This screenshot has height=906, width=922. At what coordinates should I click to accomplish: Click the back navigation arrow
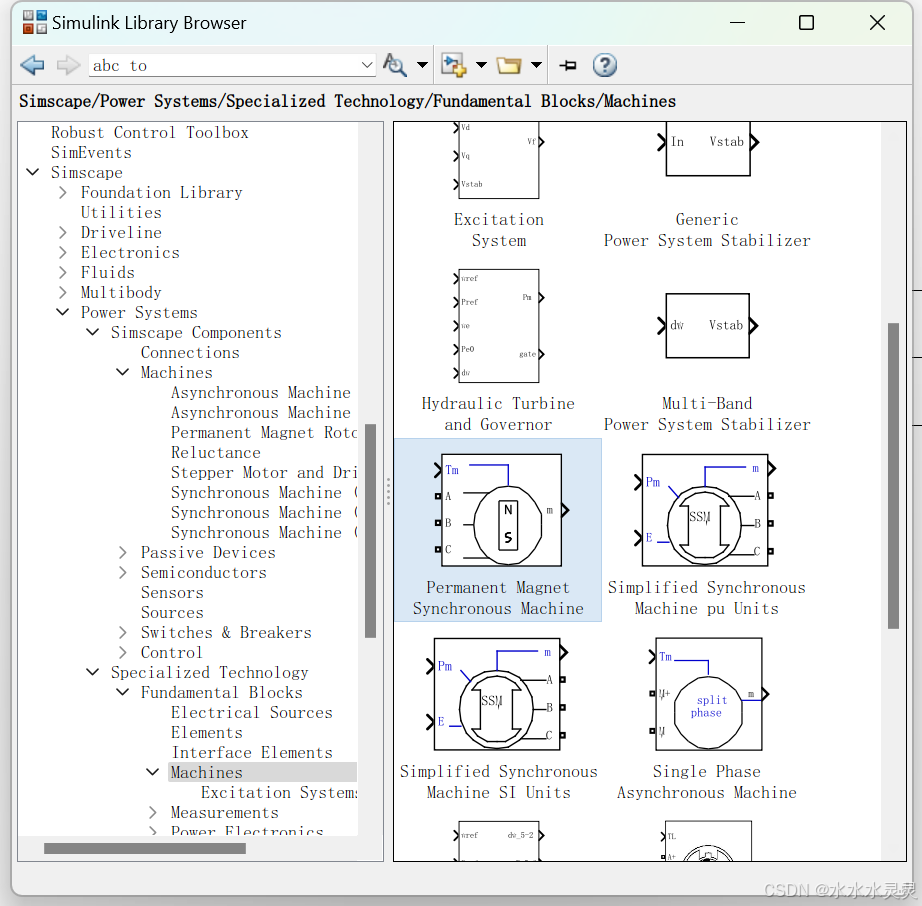click(x=32, y=65)
